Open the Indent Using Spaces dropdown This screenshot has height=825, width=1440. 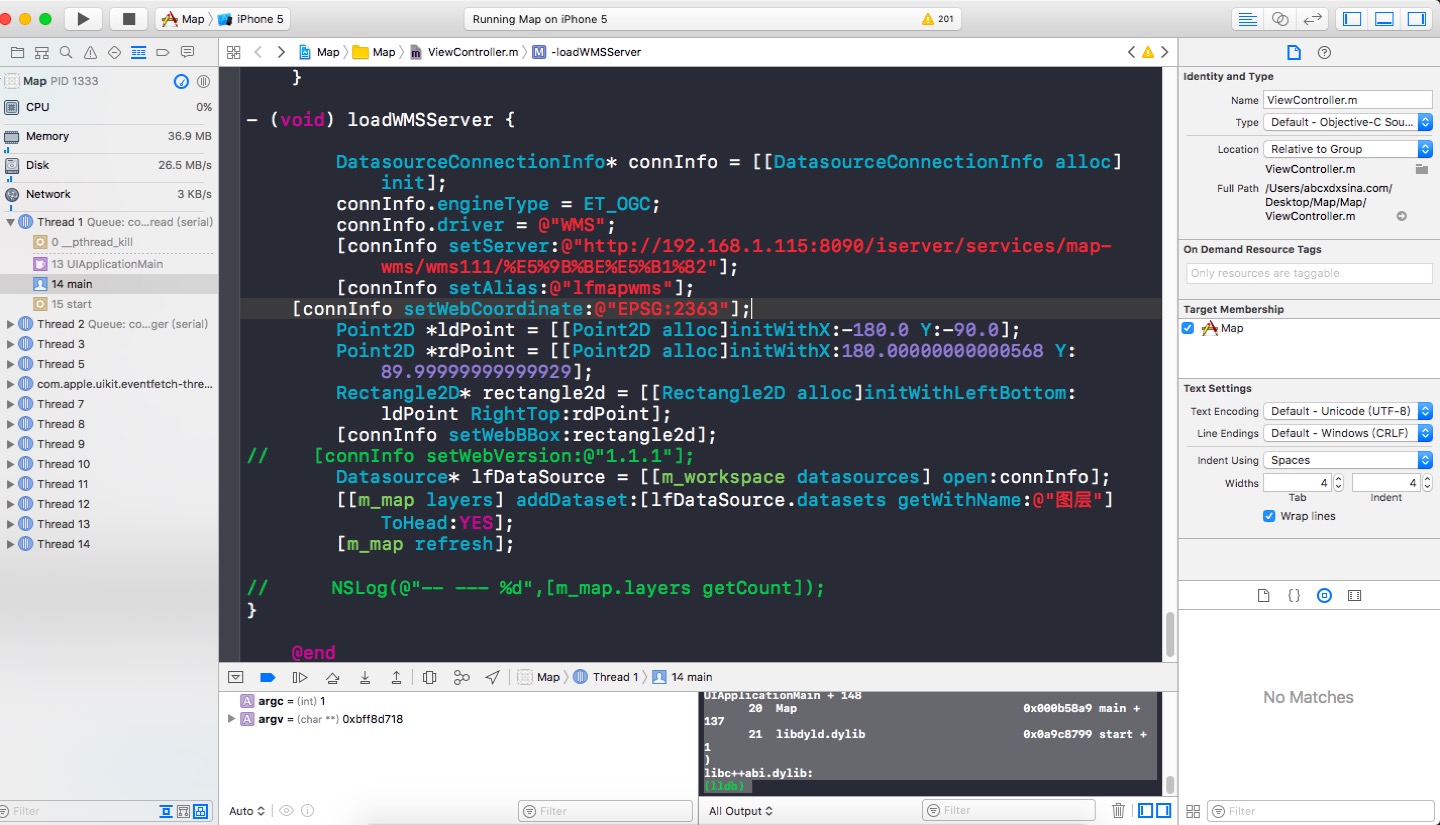[1347, 460]
